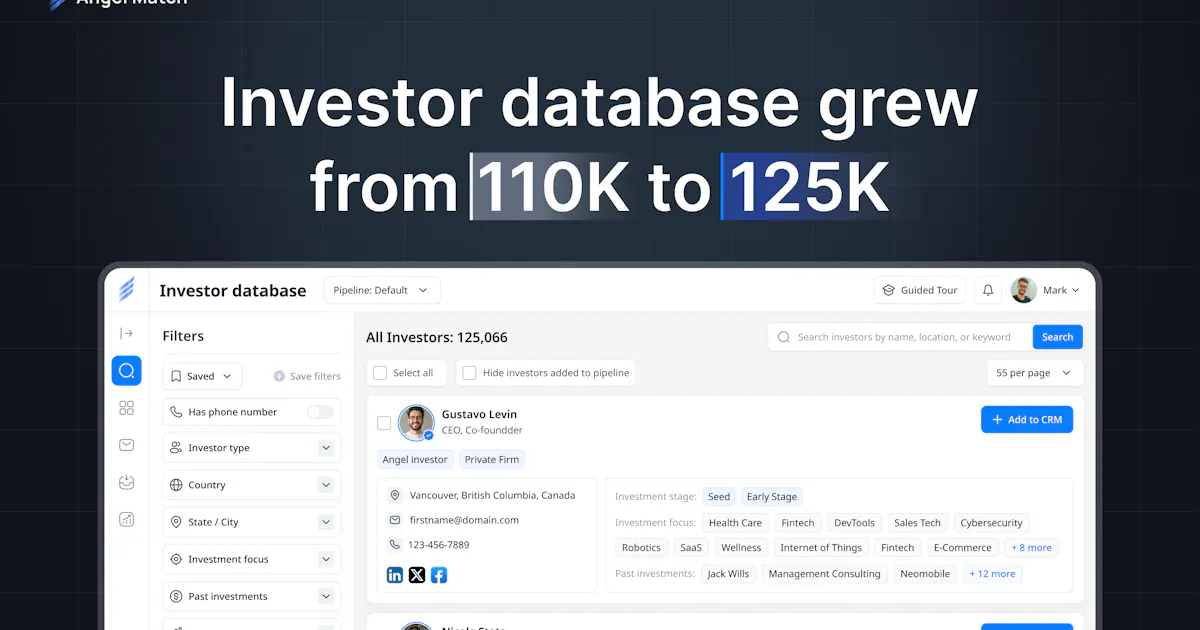Click the SaaS focus tag
The width and height of the screenshot is (1200, 630).
click(x=691, y=548)
